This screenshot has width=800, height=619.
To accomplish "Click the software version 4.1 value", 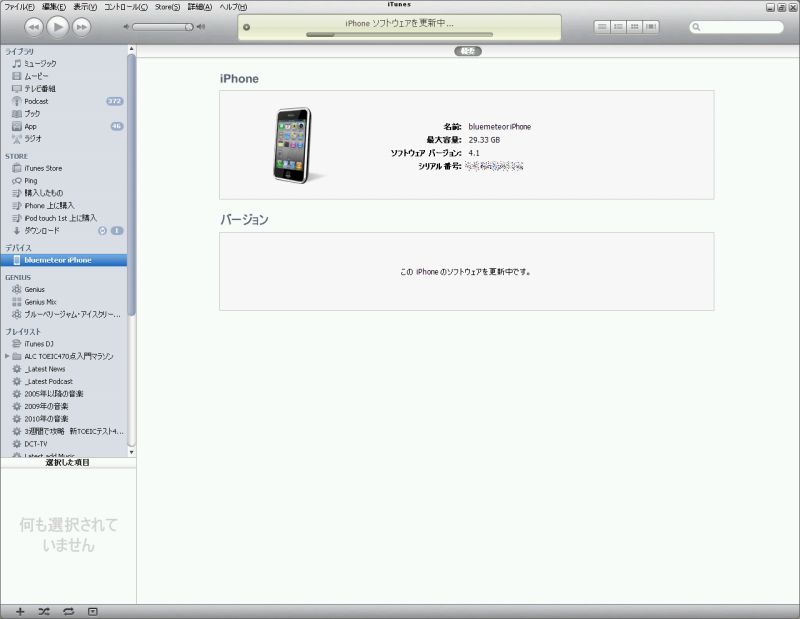I will (x=474, y=153).
